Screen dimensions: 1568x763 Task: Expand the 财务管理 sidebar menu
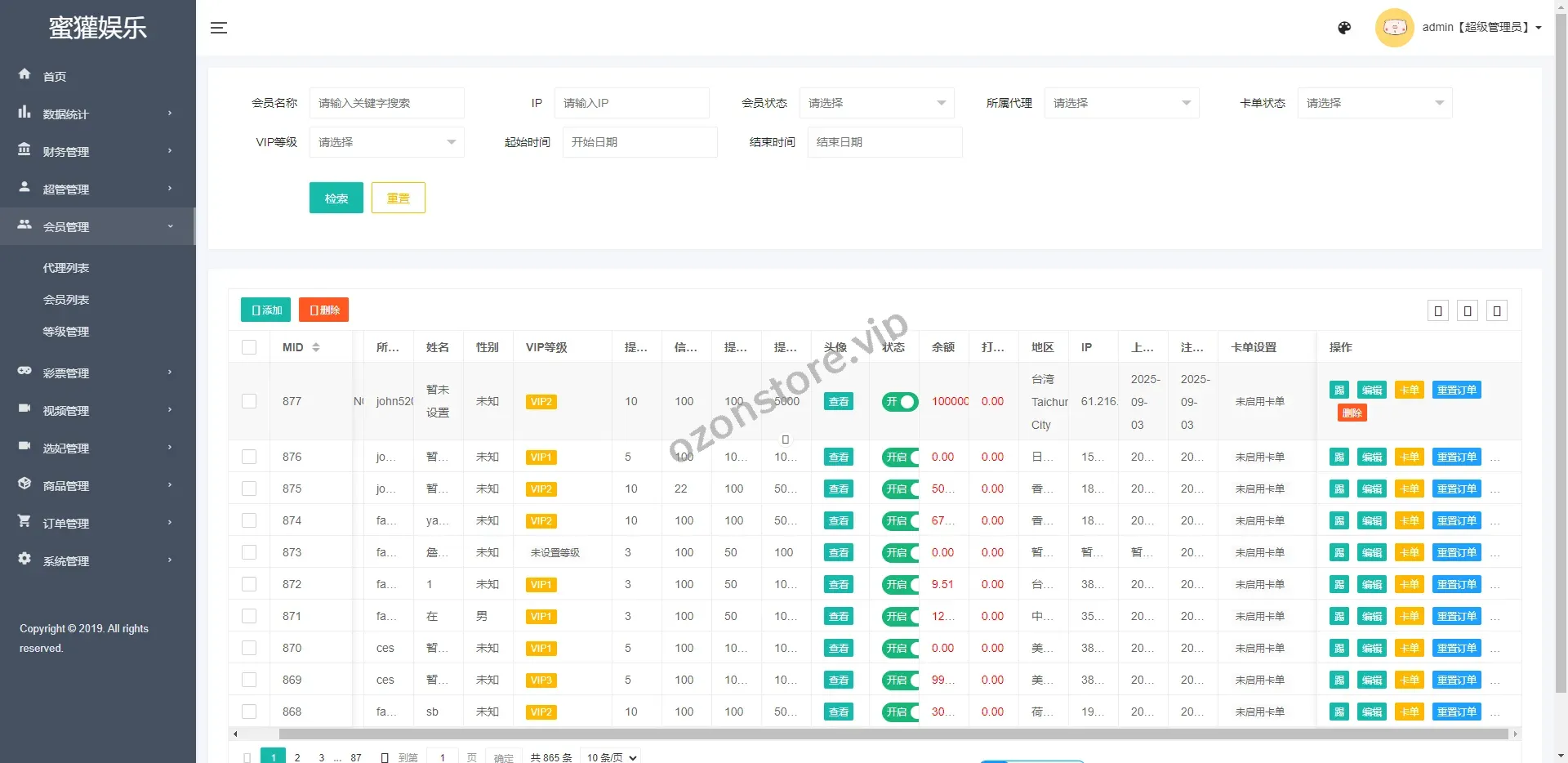[x=96, y=151]
